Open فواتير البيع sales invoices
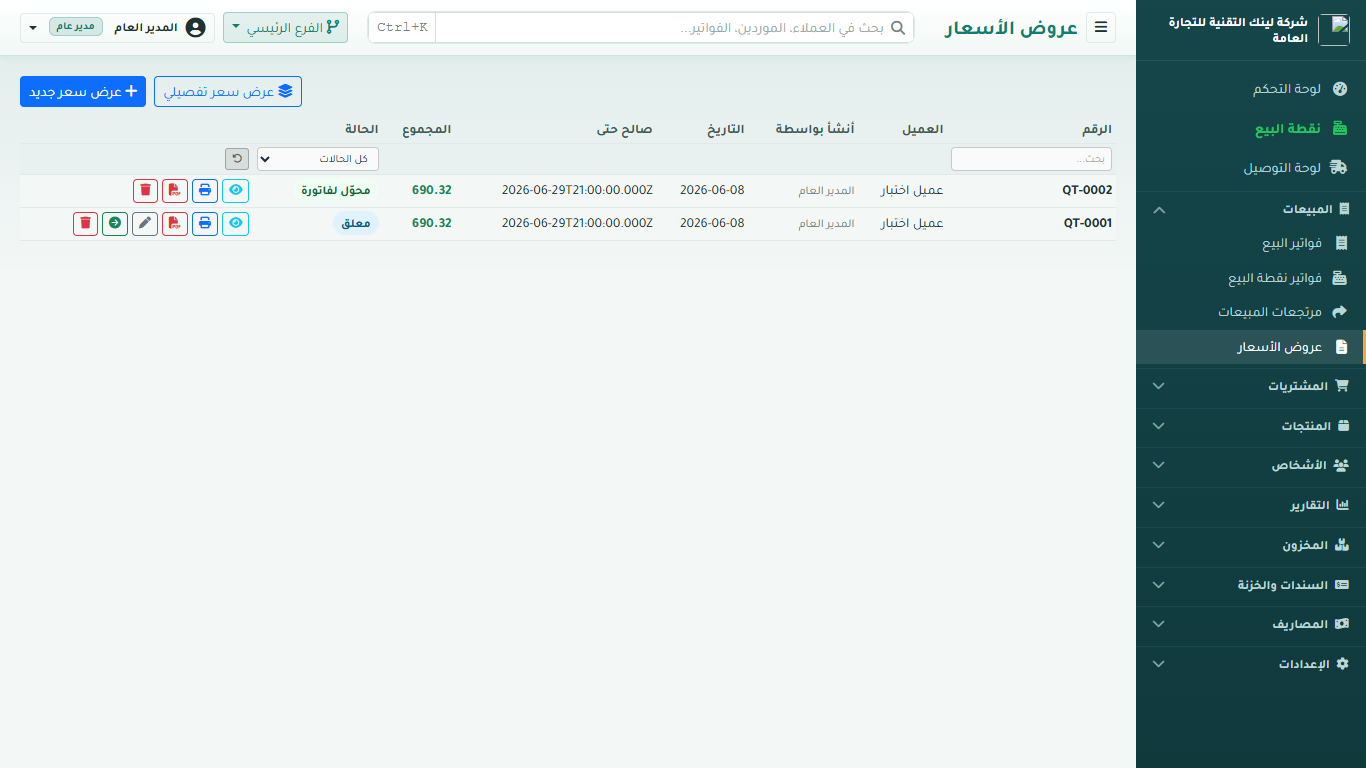 coord(1251,243)
